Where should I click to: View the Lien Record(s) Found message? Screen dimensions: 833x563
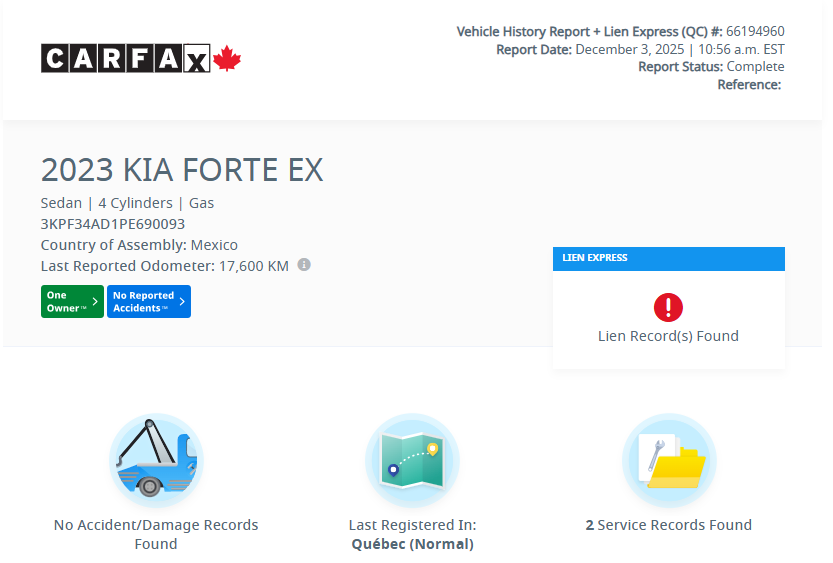668,336
